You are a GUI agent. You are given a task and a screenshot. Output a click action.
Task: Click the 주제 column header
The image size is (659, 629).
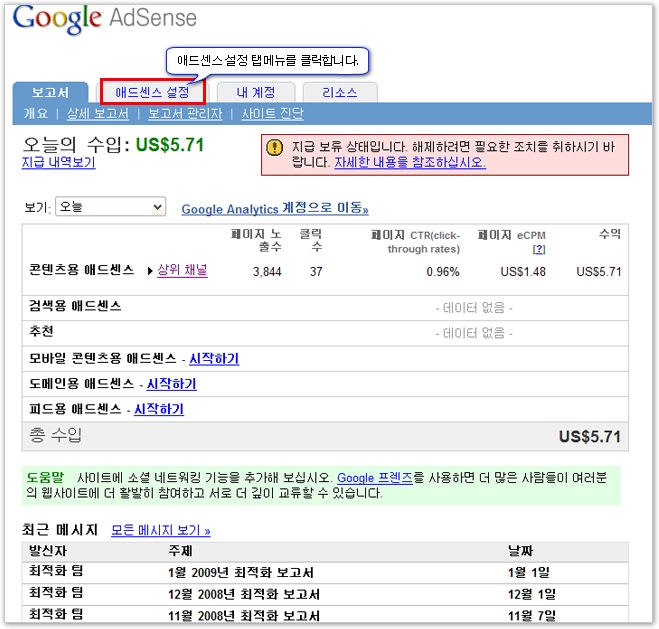180,551
